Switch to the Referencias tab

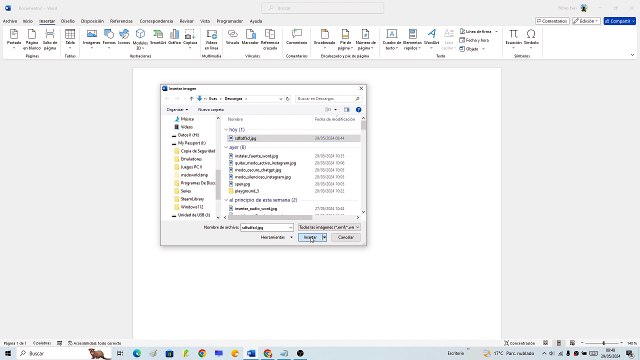tap(121, 21)
